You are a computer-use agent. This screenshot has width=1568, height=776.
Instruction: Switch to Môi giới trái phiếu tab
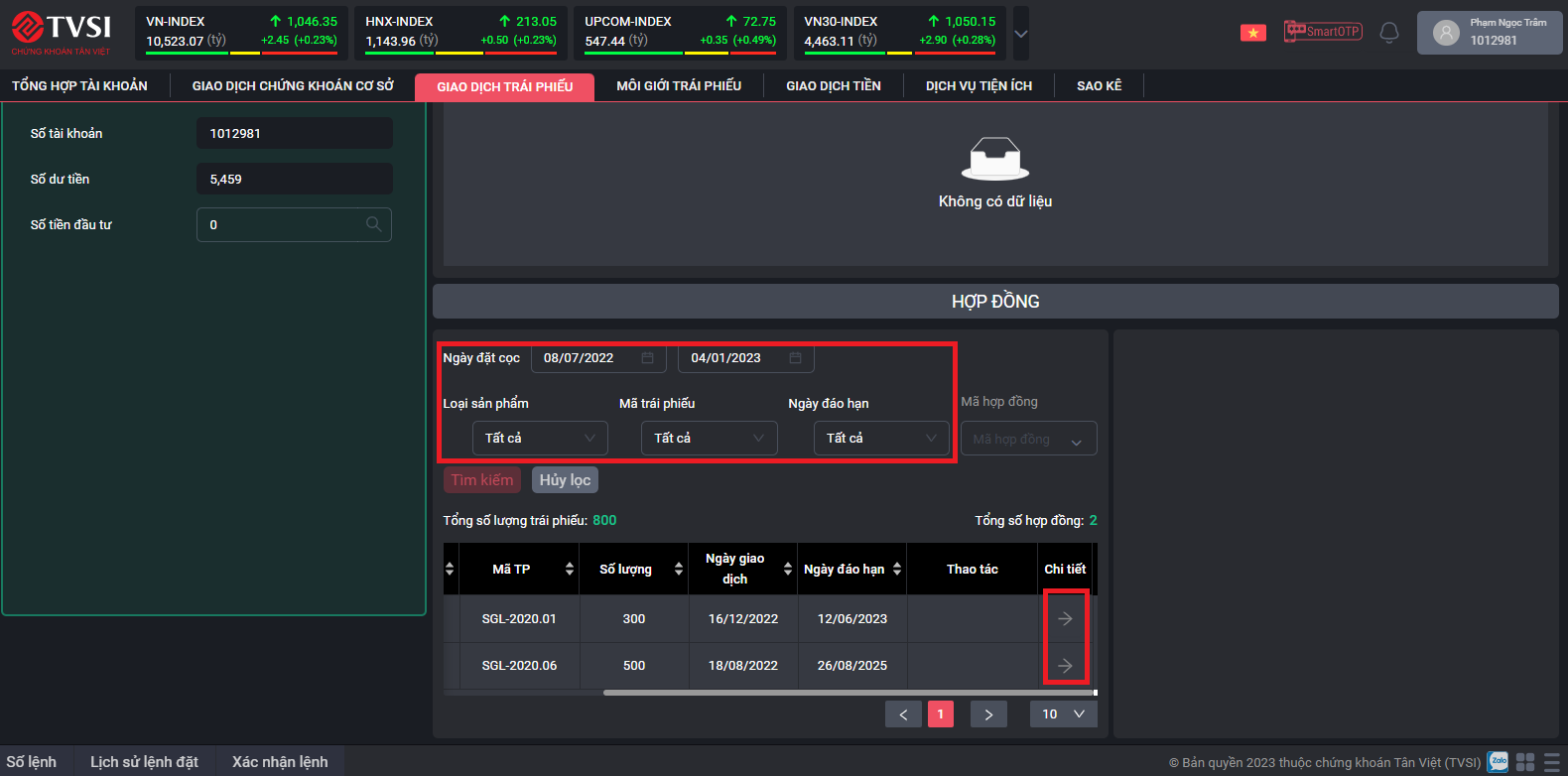679,86
